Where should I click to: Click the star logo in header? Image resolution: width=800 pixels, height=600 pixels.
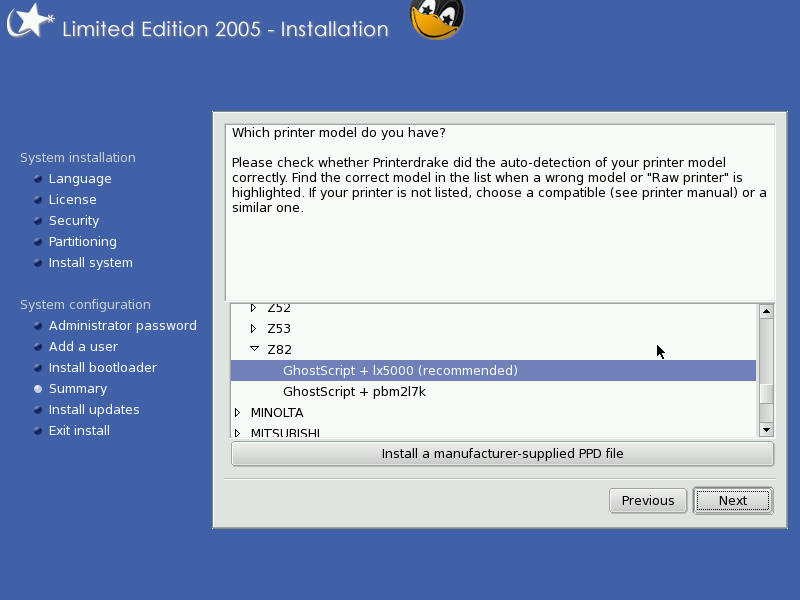point(30,21)
